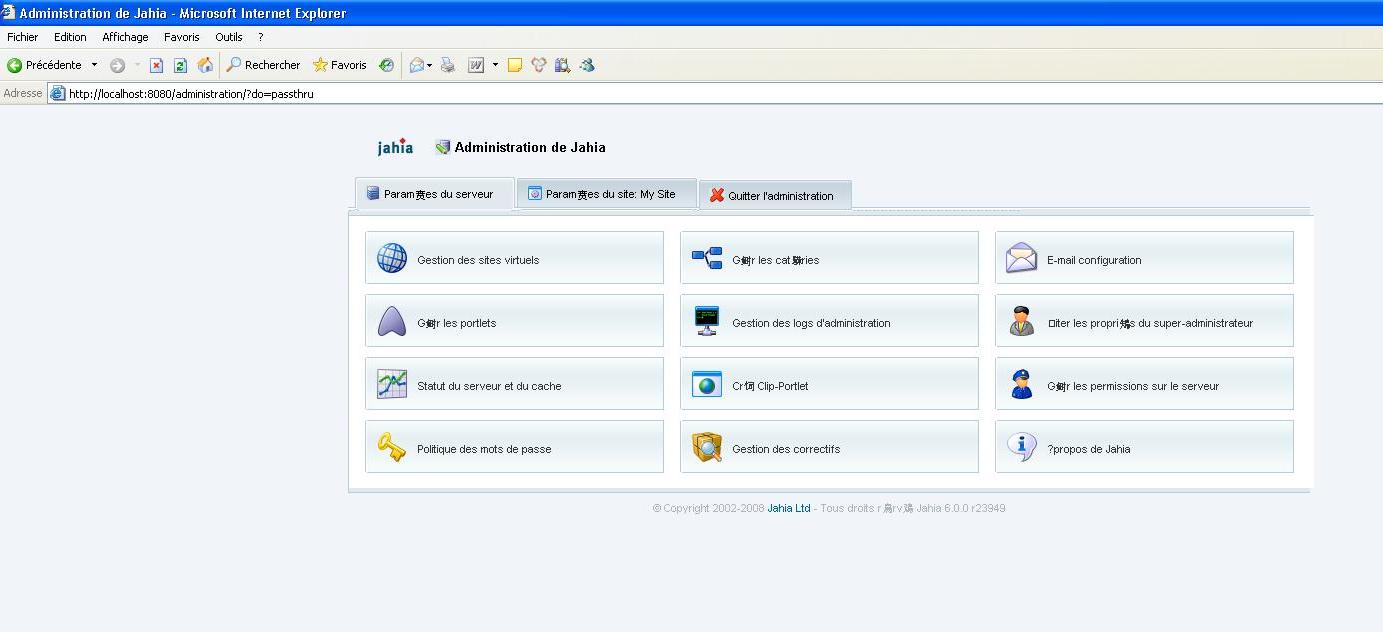
Task: Click the browser history icon
Action: pyautogui.click(x=386, y=65)
